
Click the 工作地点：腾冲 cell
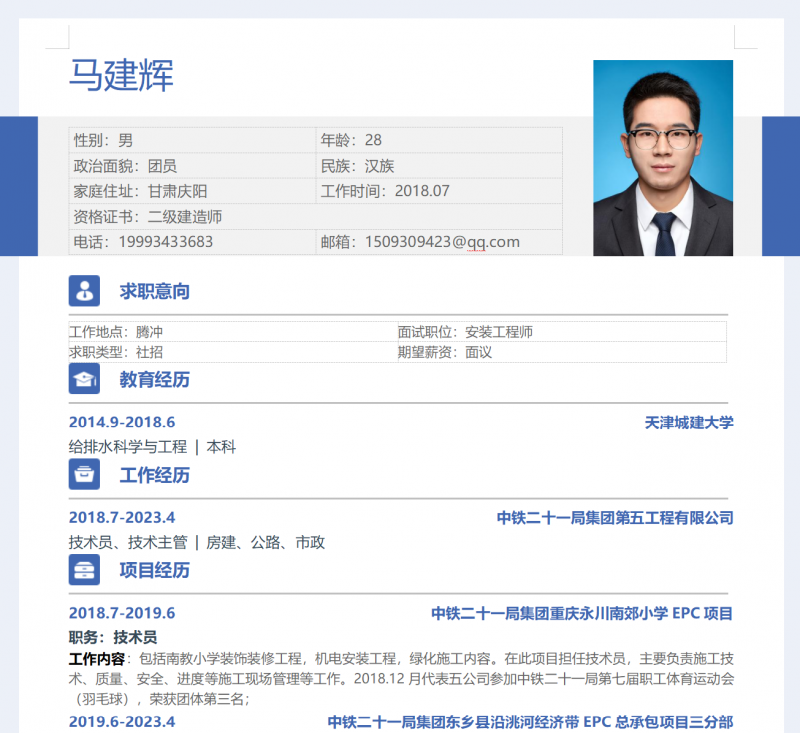point(231,332)
